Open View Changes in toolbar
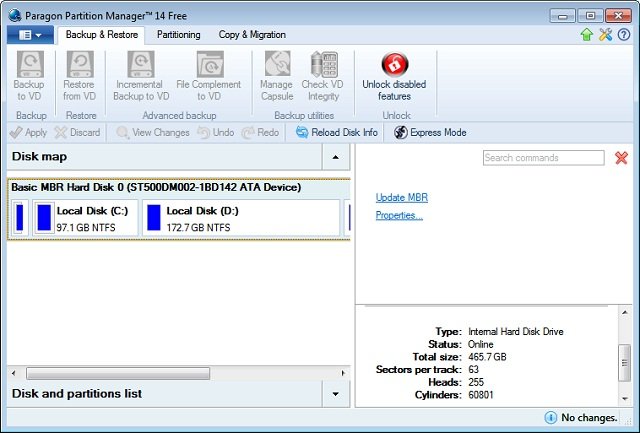Viewport: 640px width, 433px height. click(153, 133)
